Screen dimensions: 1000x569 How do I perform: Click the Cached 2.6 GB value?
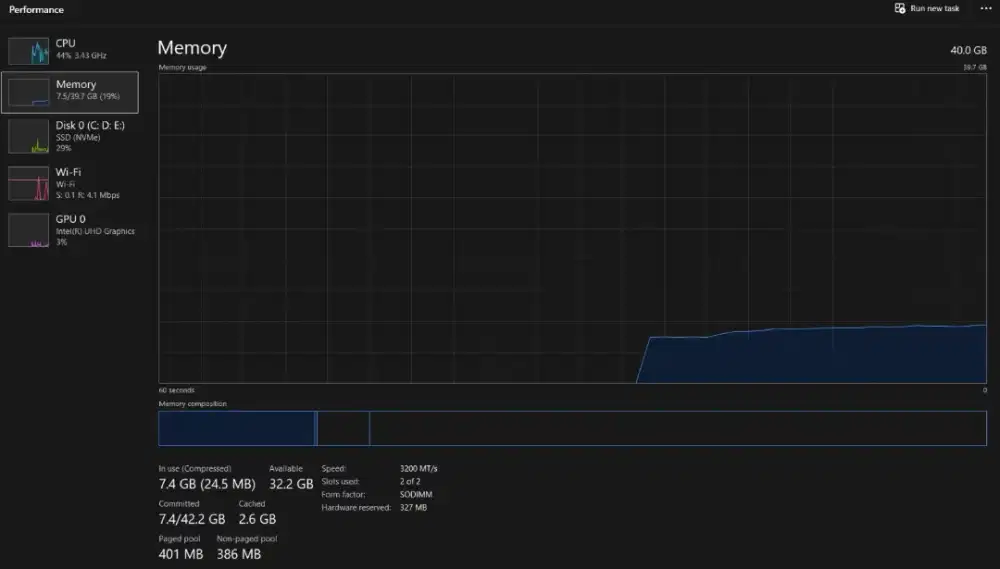(x=257, y=519)
